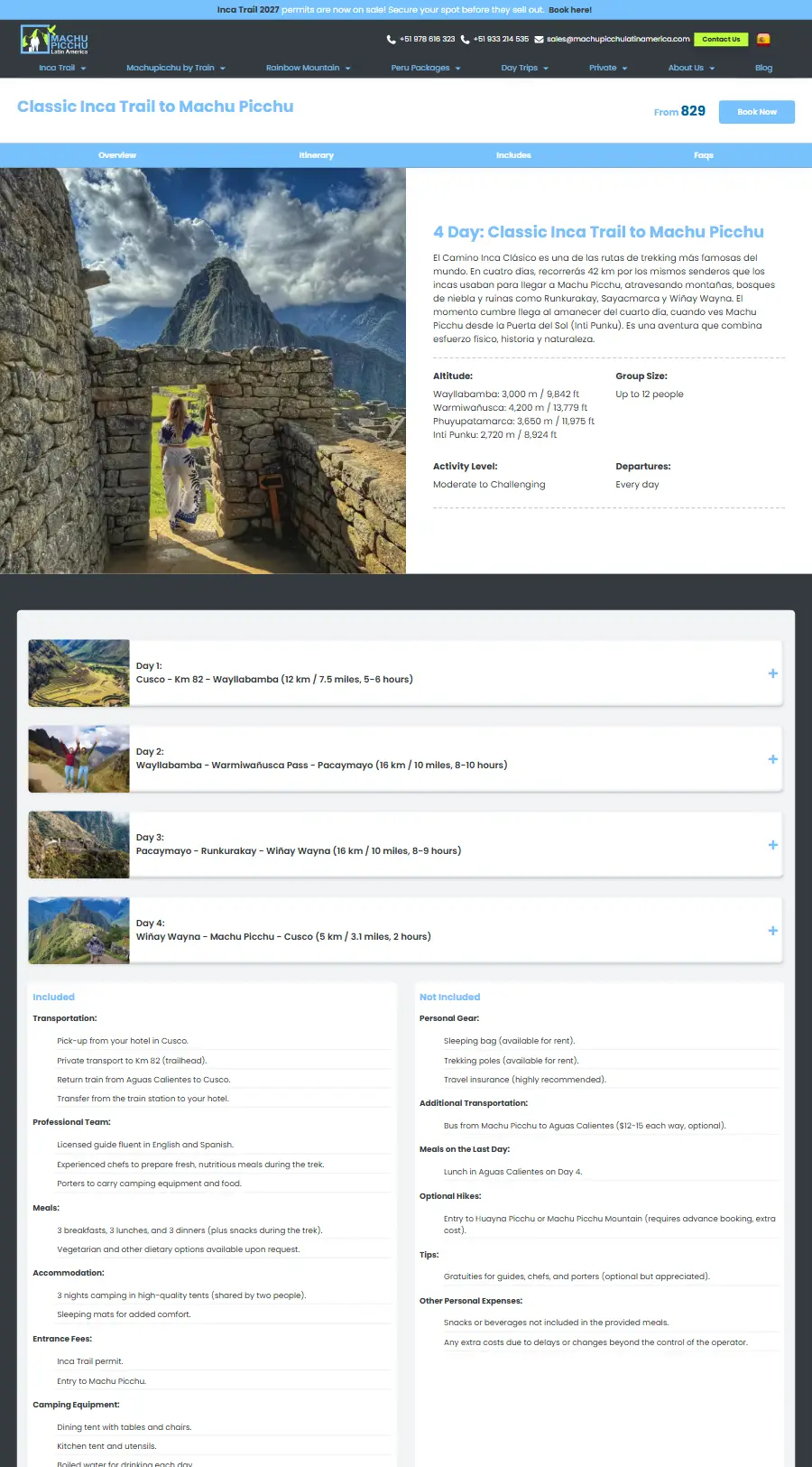
Task: Select the Every day departures text
Action: click(637, 485)
